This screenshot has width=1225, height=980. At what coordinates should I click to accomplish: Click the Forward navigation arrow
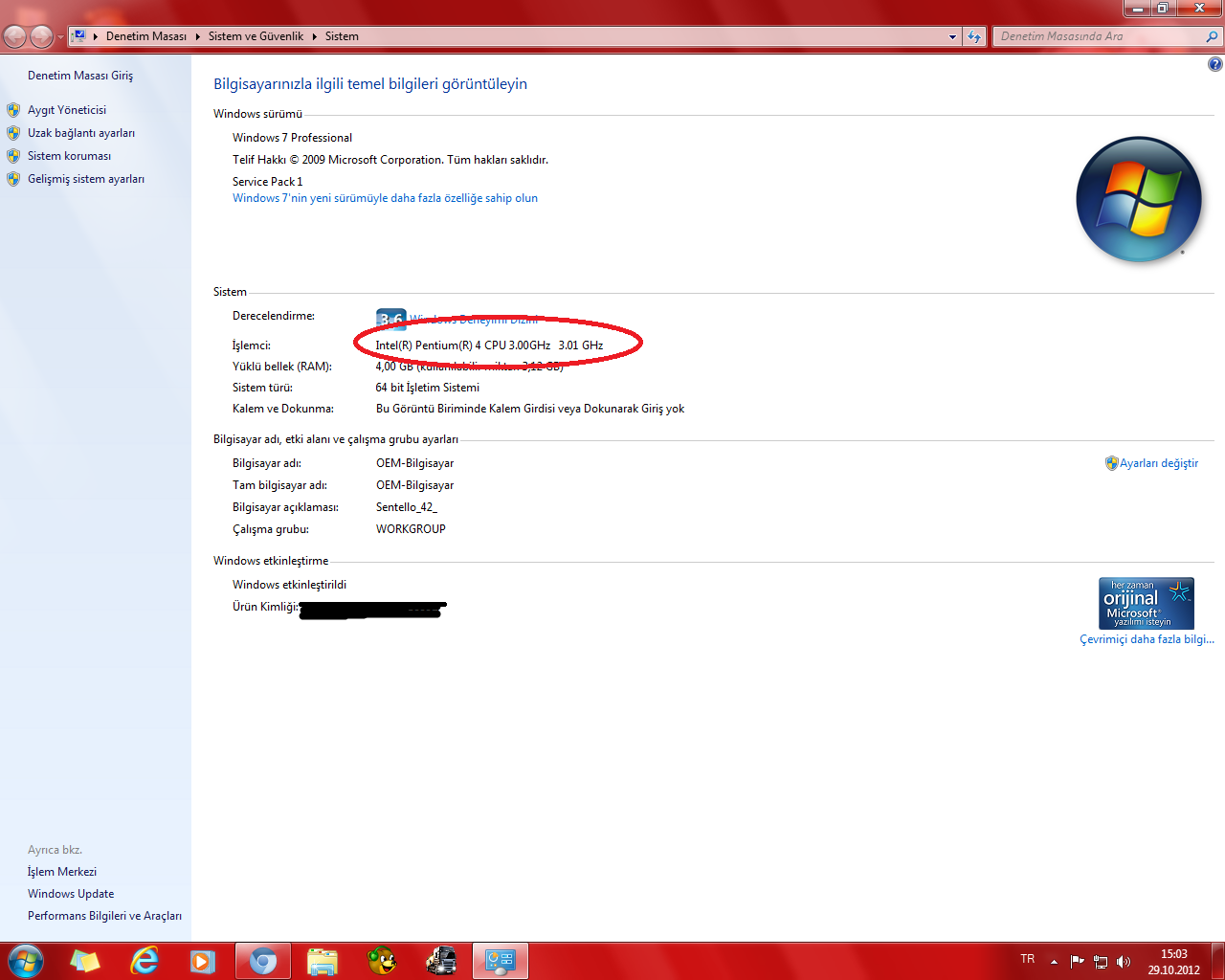pos(42,36)
